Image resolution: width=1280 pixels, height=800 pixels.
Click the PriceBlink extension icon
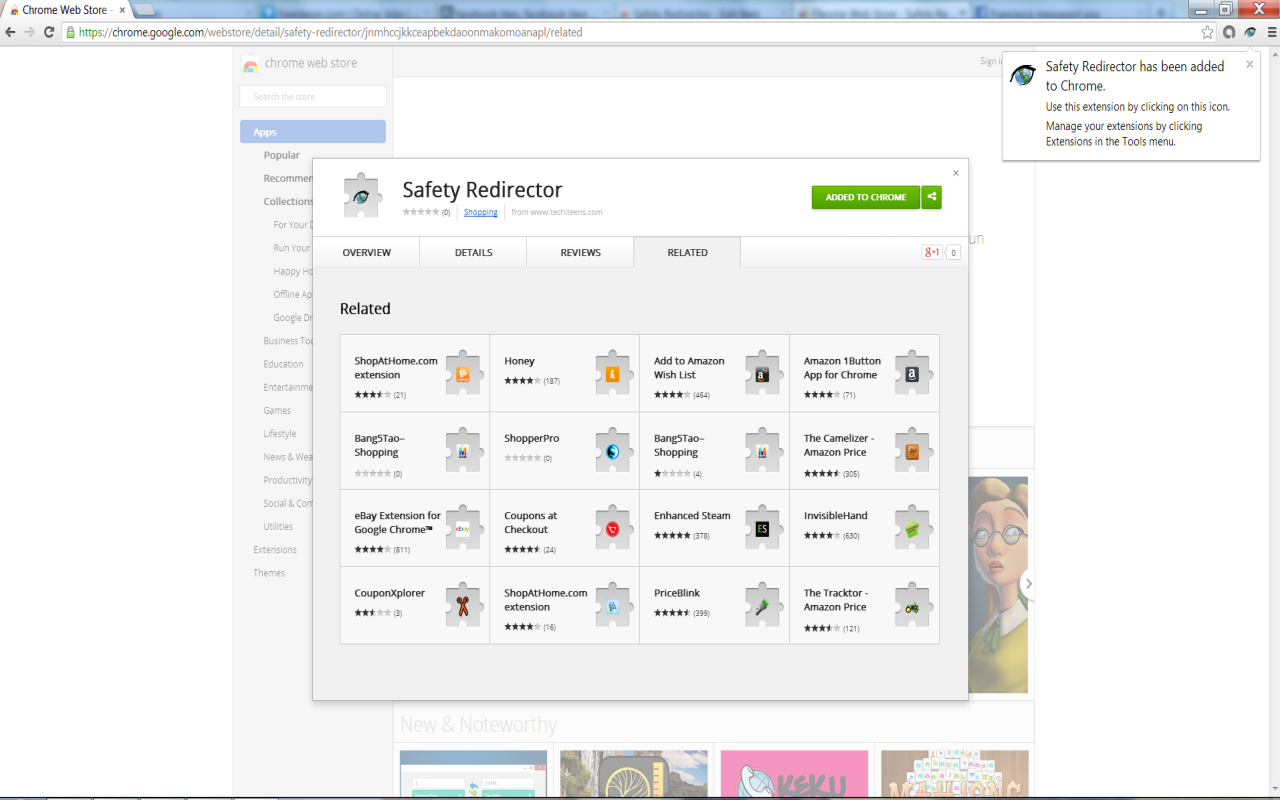[x=762, y=604]
